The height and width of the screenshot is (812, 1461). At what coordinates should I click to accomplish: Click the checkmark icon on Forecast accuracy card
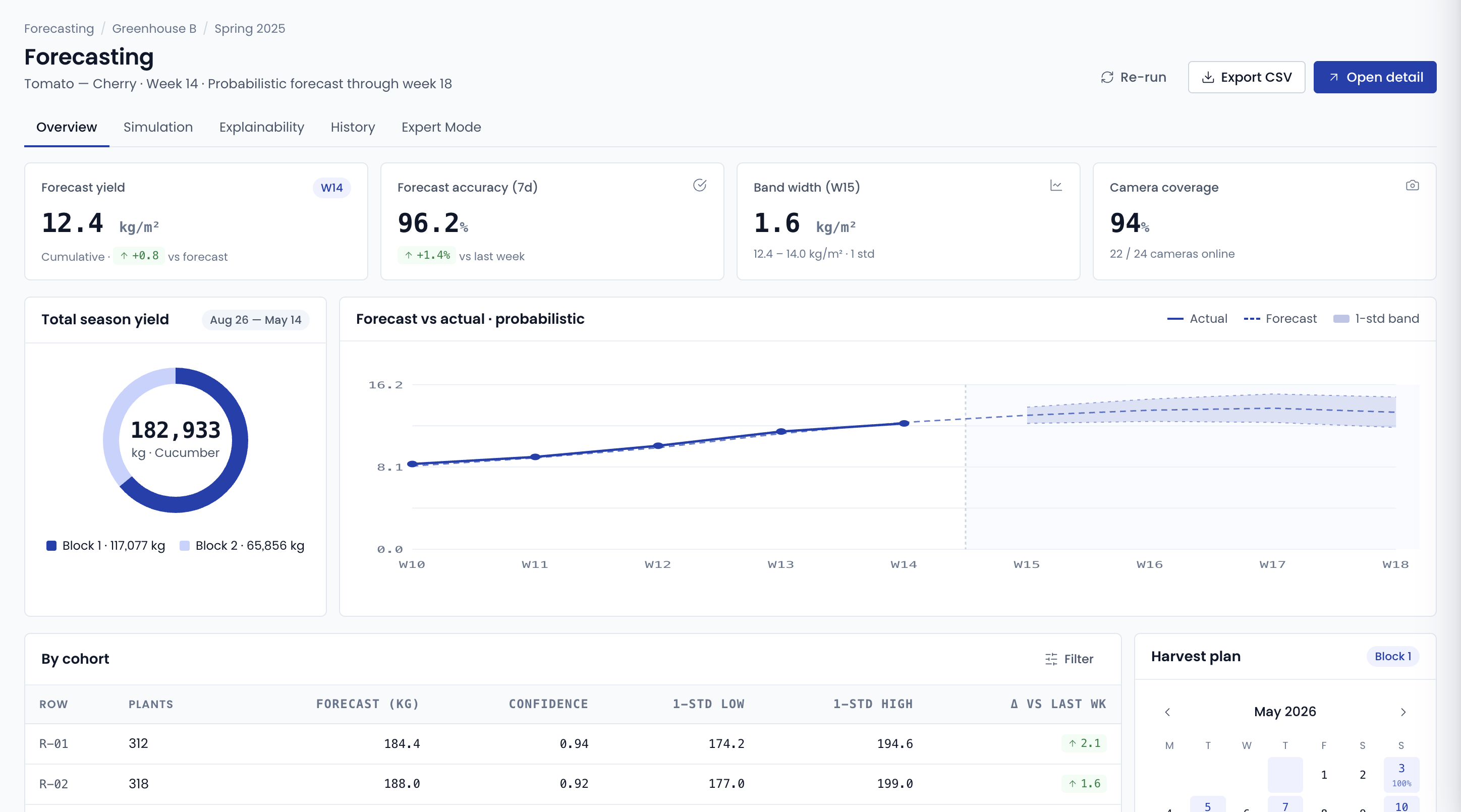[x=699, y=186]
